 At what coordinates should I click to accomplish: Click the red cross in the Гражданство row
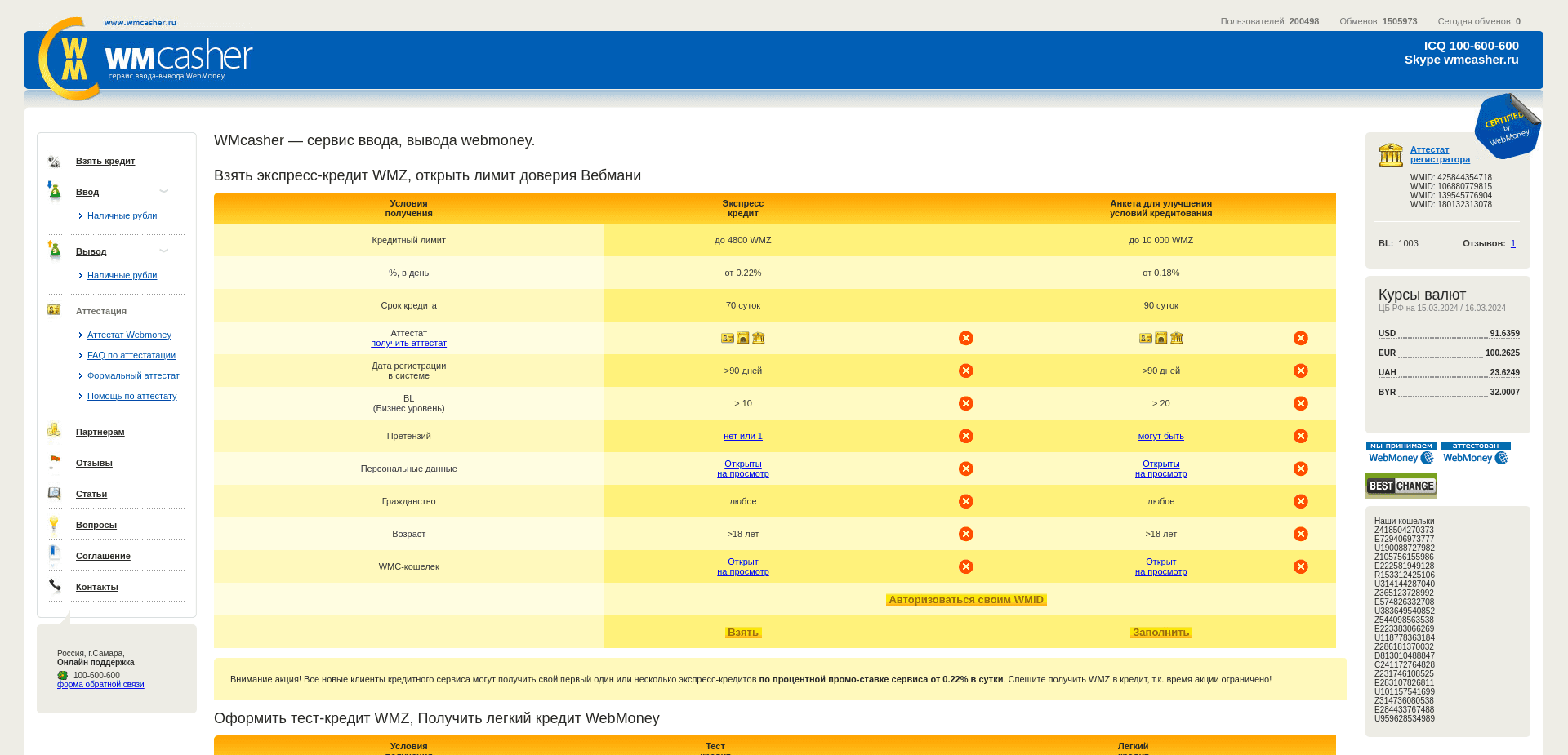click(966, 501)
